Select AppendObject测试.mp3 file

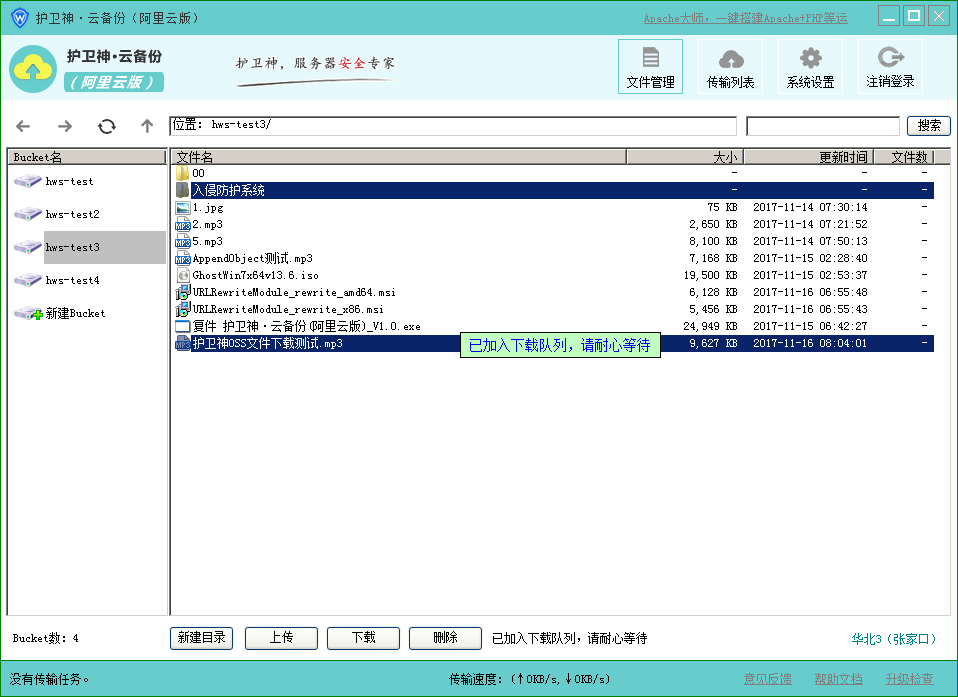(x=553, y=258)
